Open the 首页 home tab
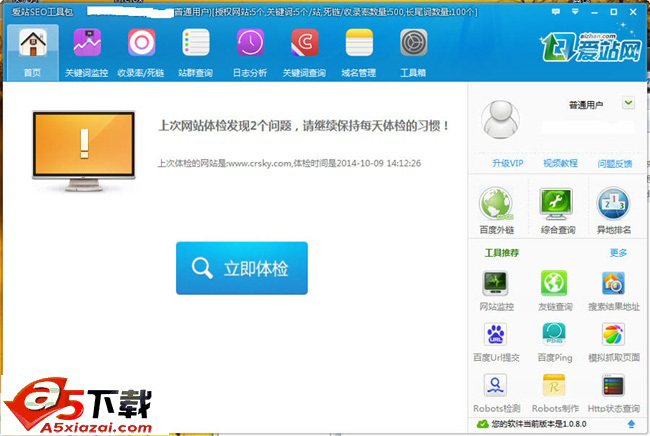The width and height of the screenshot is (650, 436). click(x=33, y=53)
